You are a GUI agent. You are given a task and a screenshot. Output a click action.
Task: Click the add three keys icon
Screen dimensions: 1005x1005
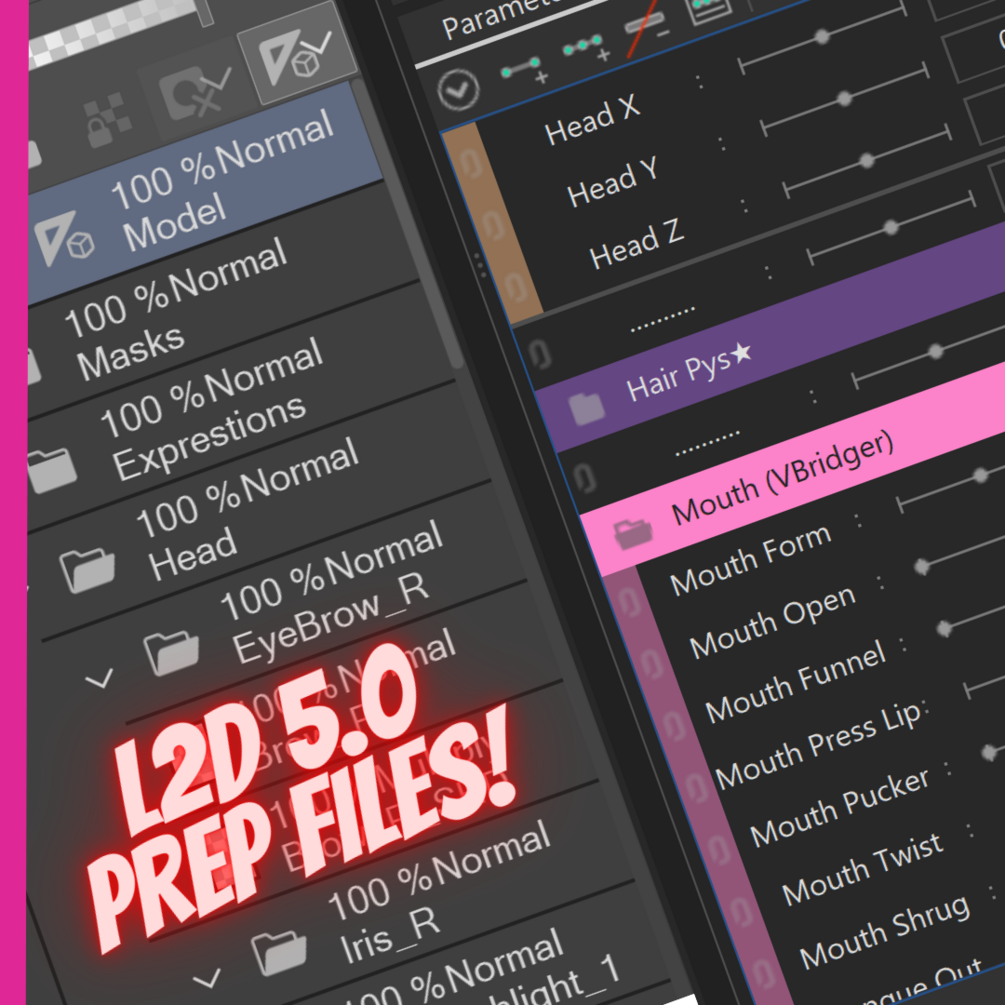tap(586, 48)
